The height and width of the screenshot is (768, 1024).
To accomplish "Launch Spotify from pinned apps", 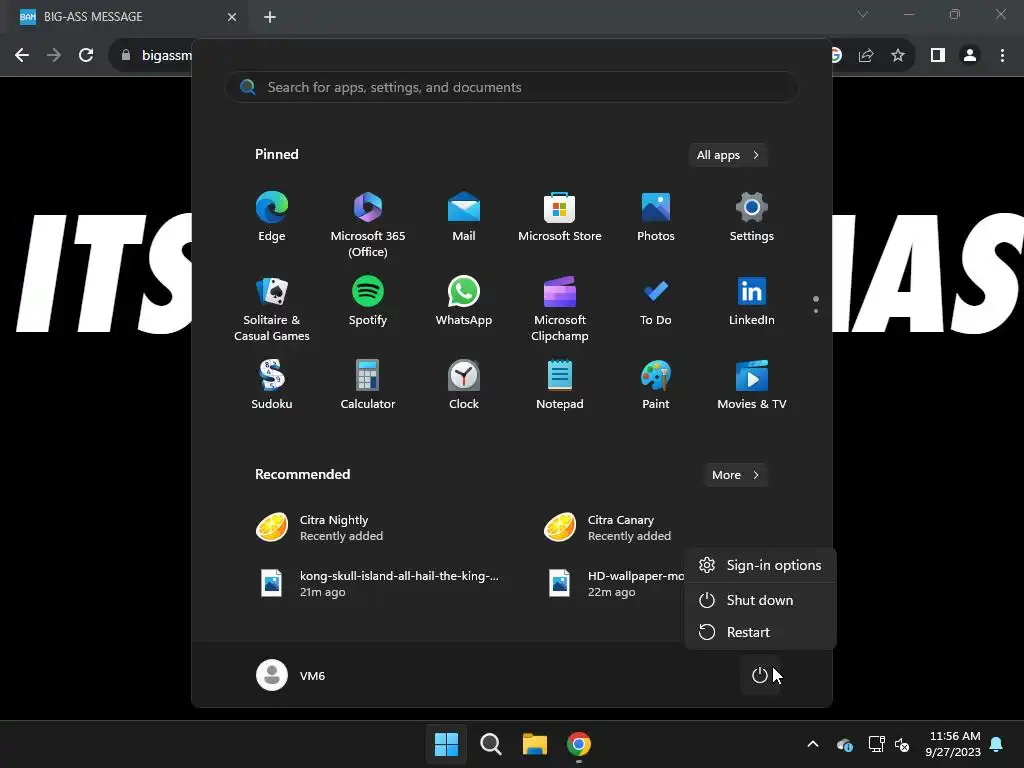I will 368,302.
